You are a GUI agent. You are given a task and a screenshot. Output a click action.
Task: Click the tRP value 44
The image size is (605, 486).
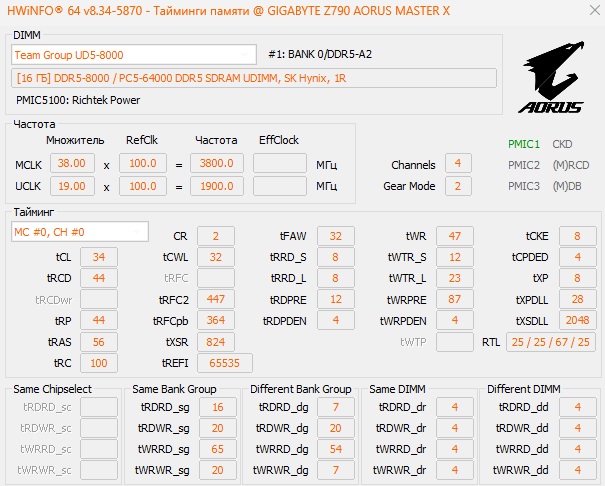click(99, 320)
